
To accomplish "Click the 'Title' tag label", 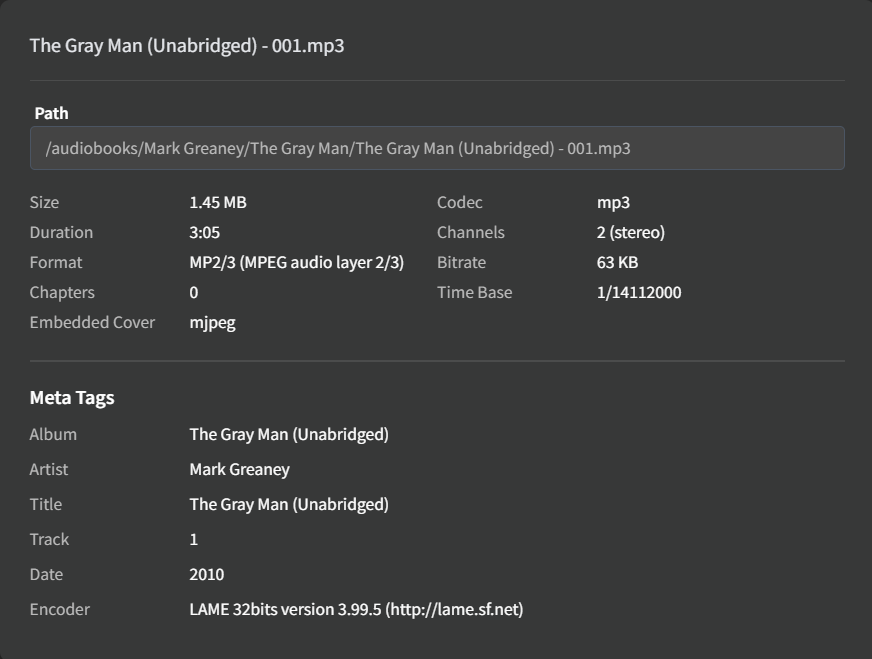I will point(46,504).
